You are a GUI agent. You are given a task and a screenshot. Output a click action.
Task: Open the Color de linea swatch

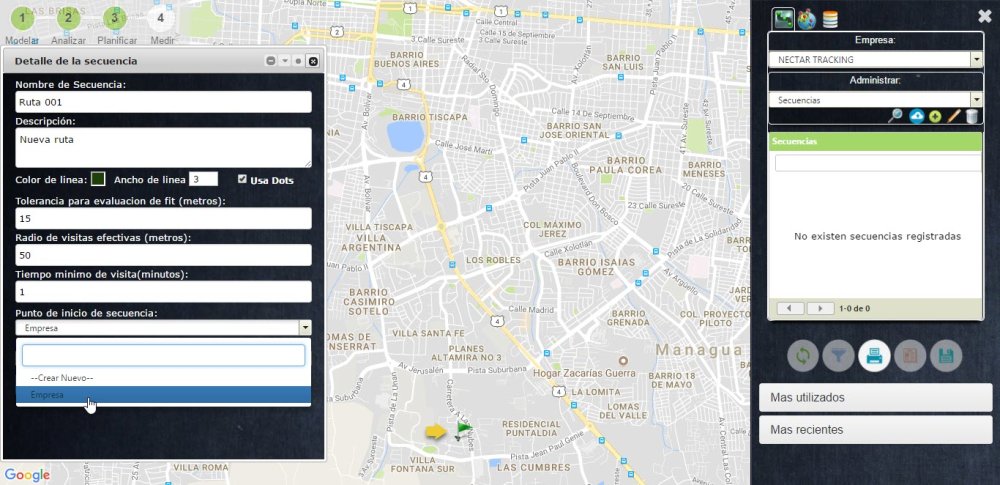[98, 179]
